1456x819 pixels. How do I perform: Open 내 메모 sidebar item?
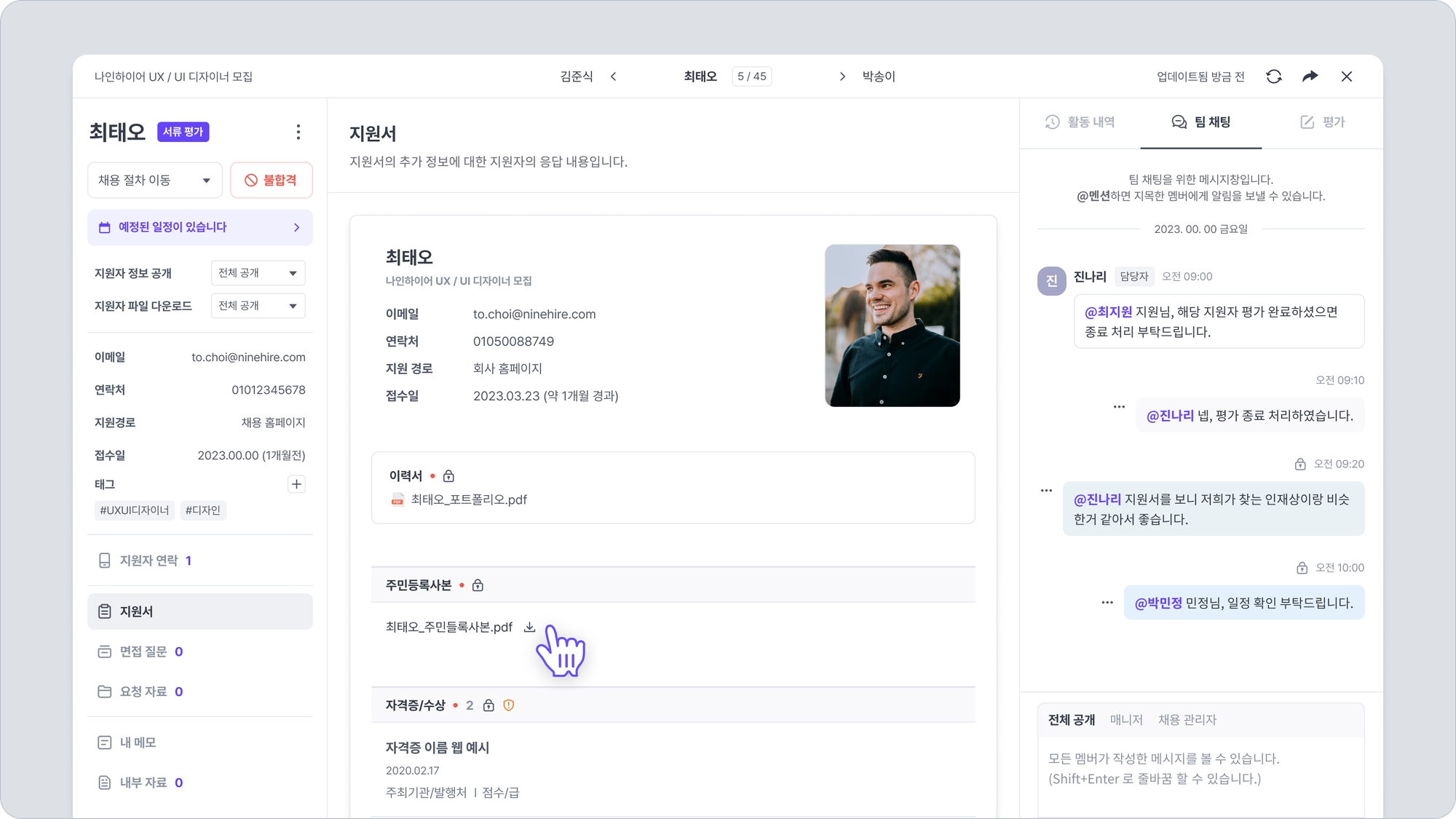click(200, 743)
